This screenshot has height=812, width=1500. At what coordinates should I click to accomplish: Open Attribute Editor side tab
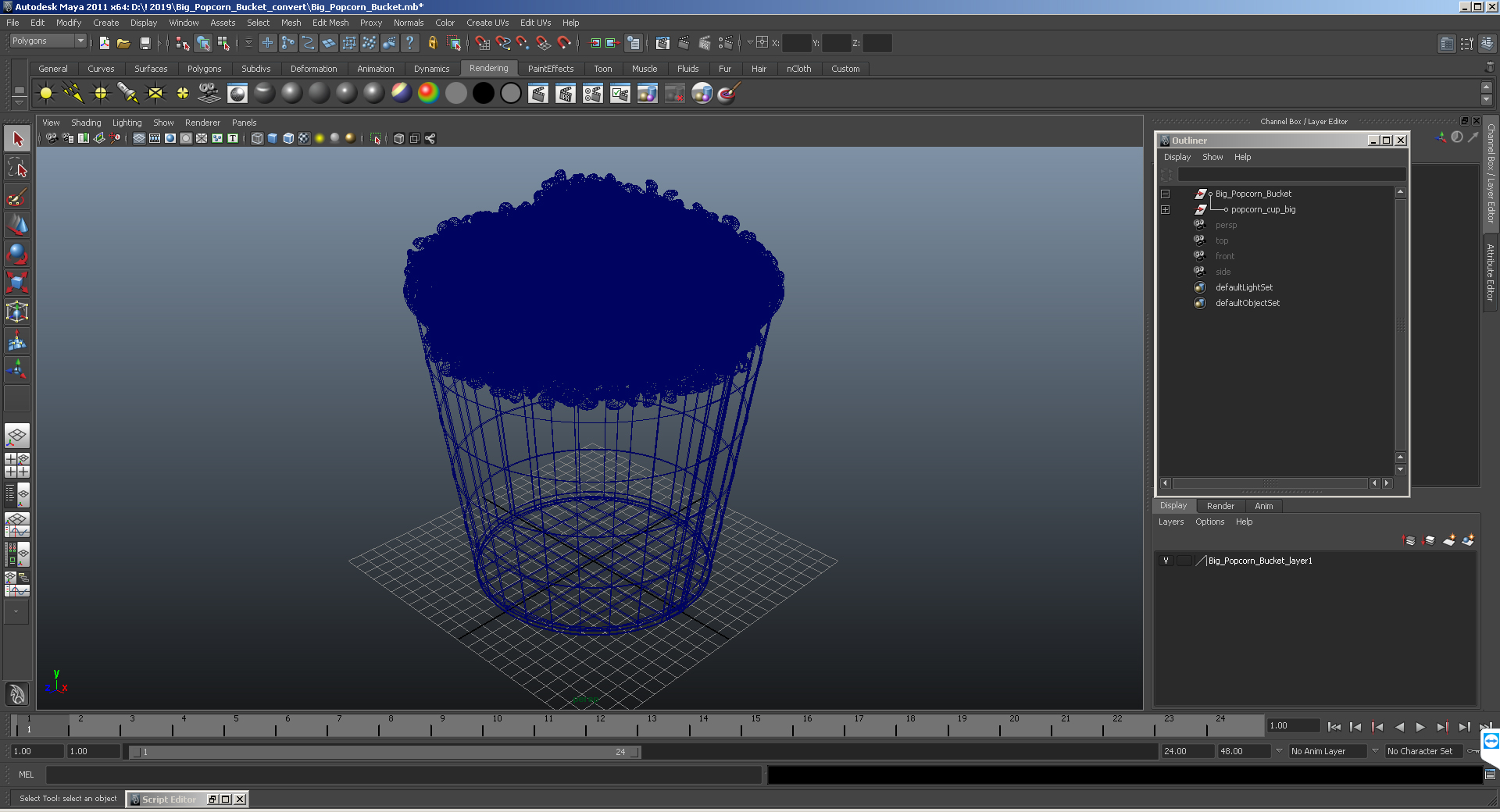1491,272
